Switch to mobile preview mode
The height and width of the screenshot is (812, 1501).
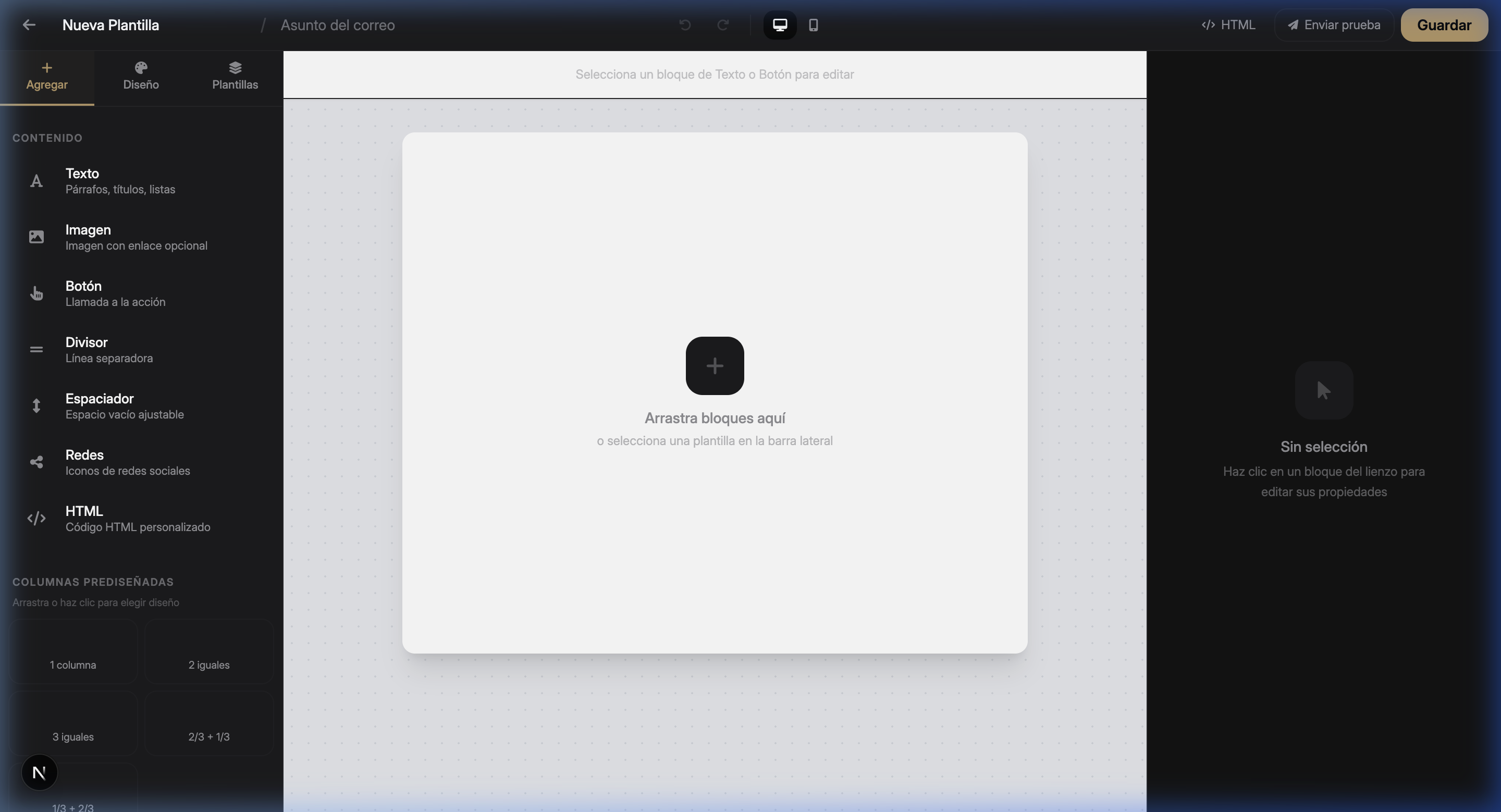[x=814, y=25]
